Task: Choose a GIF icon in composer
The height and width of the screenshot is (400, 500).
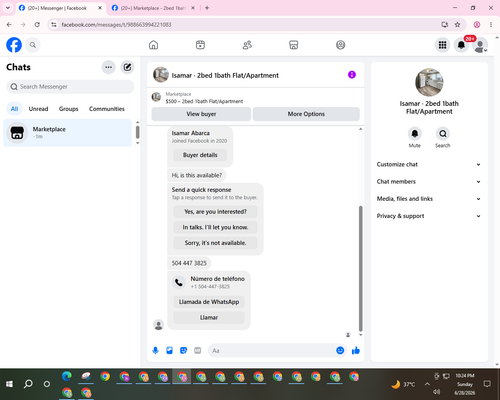Action: coord(198,350)
